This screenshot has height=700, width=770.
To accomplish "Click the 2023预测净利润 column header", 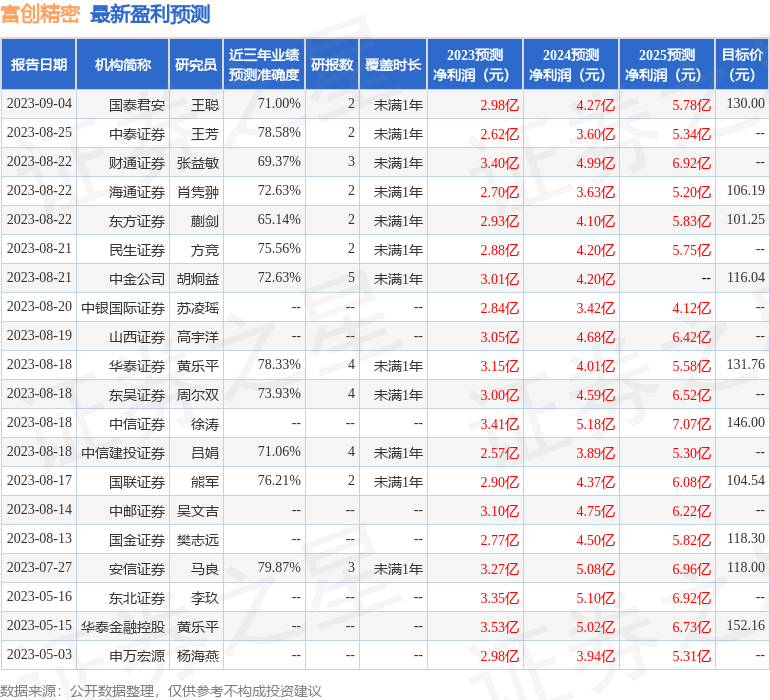I will point(475,64).
